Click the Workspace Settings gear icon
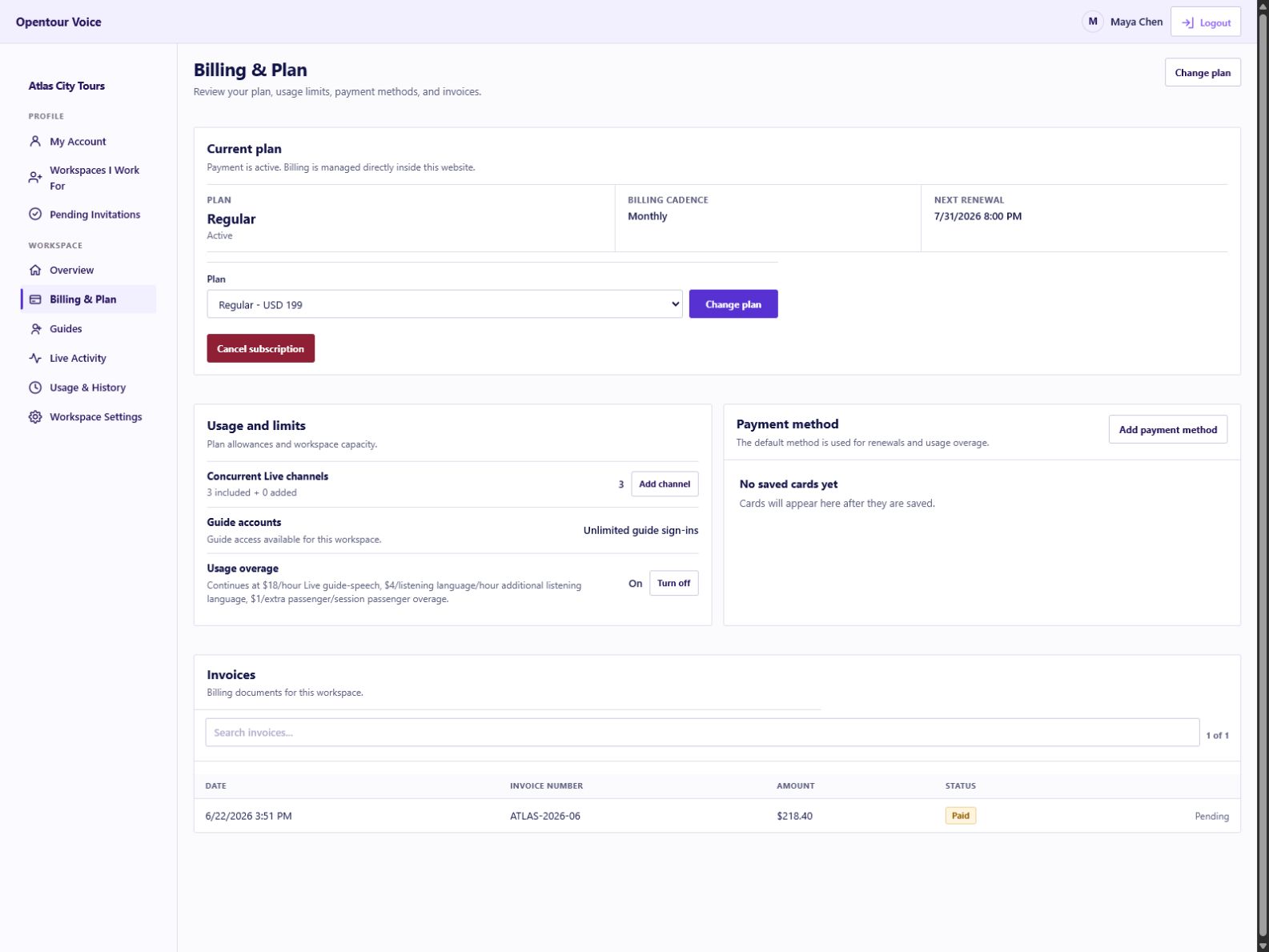This screenshot has width=1269, height=952. click(x=35, y=417)
